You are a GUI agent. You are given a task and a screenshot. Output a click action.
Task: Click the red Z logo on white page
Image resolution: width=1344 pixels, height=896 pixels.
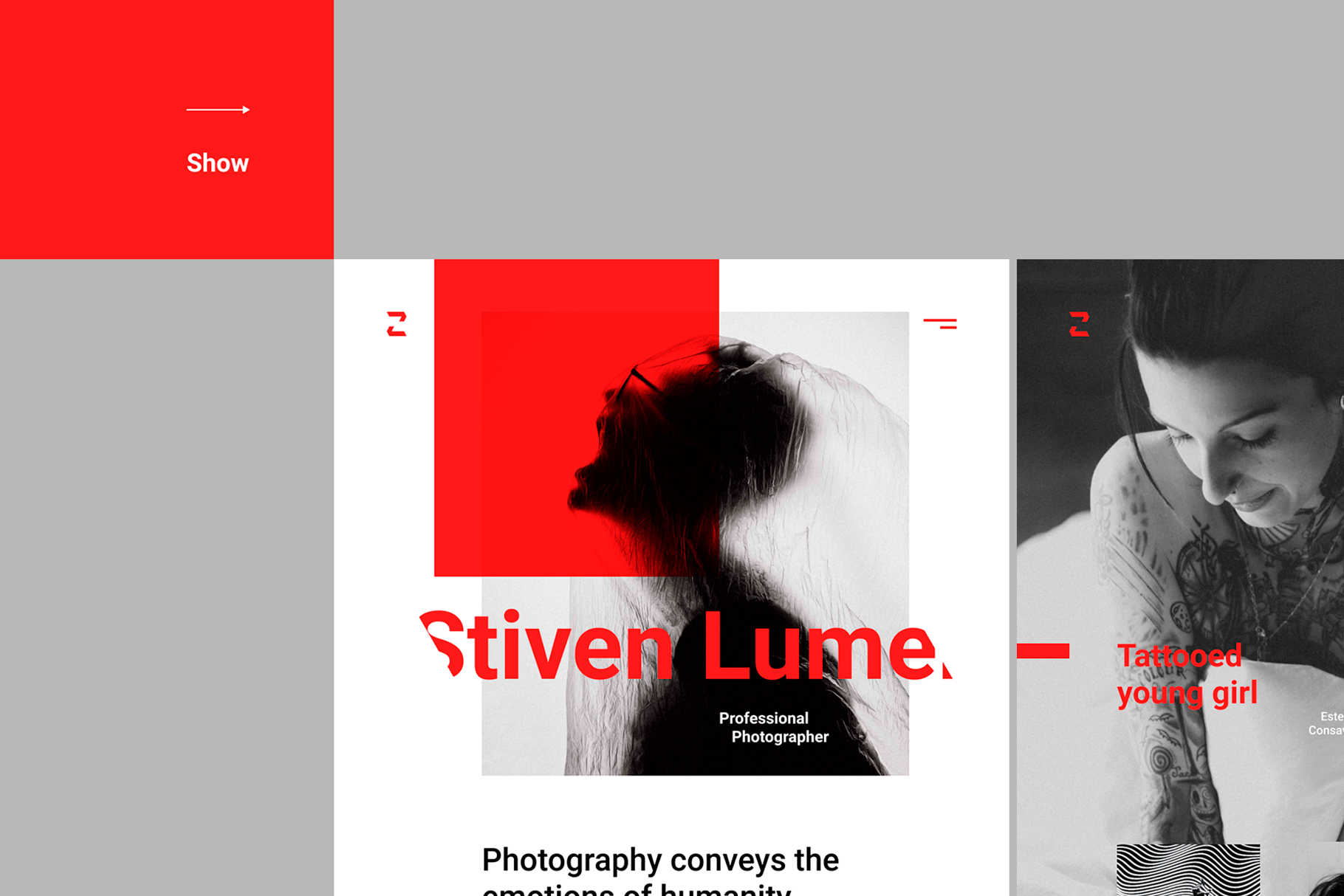[x=397, y=324]
